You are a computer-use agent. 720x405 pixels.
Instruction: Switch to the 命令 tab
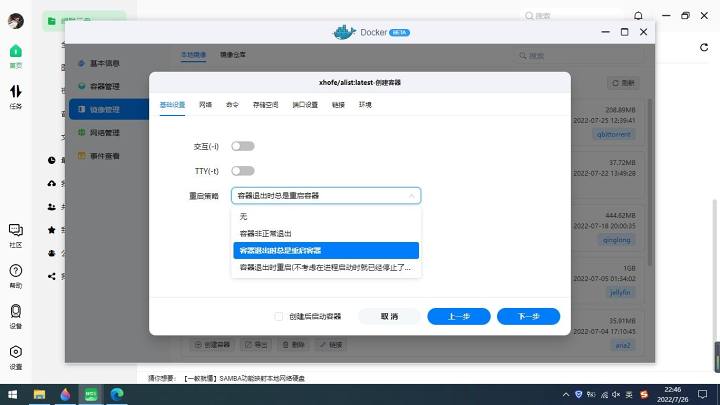(232, 105)
